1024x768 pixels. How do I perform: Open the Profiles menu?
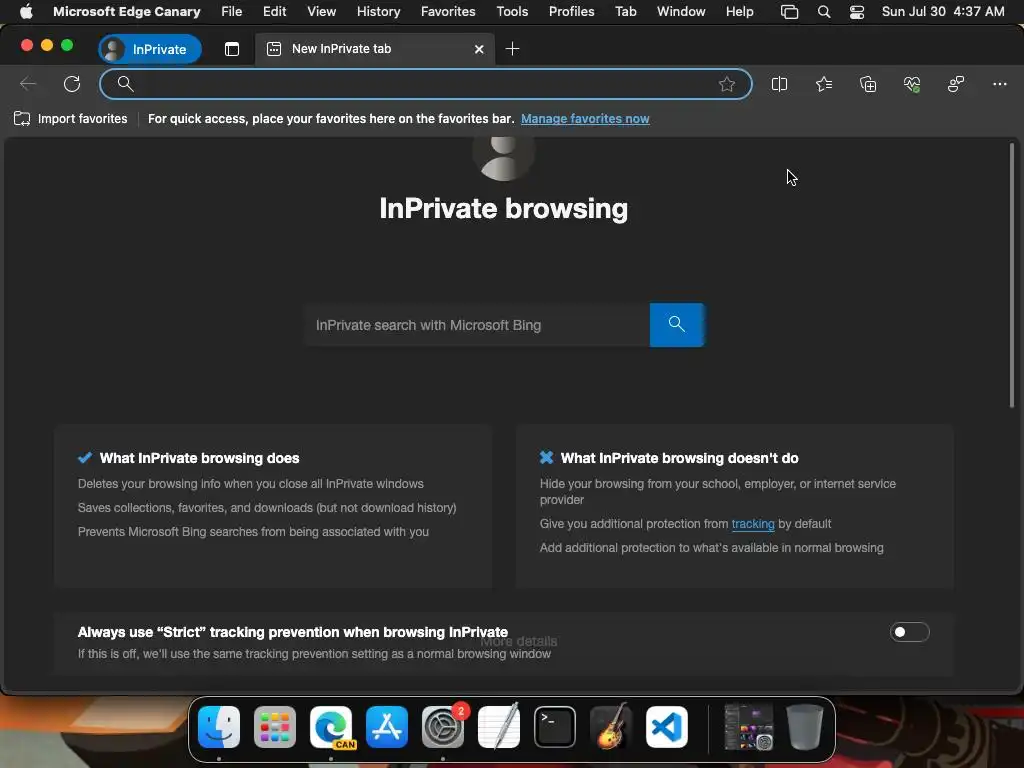point(571,12)
